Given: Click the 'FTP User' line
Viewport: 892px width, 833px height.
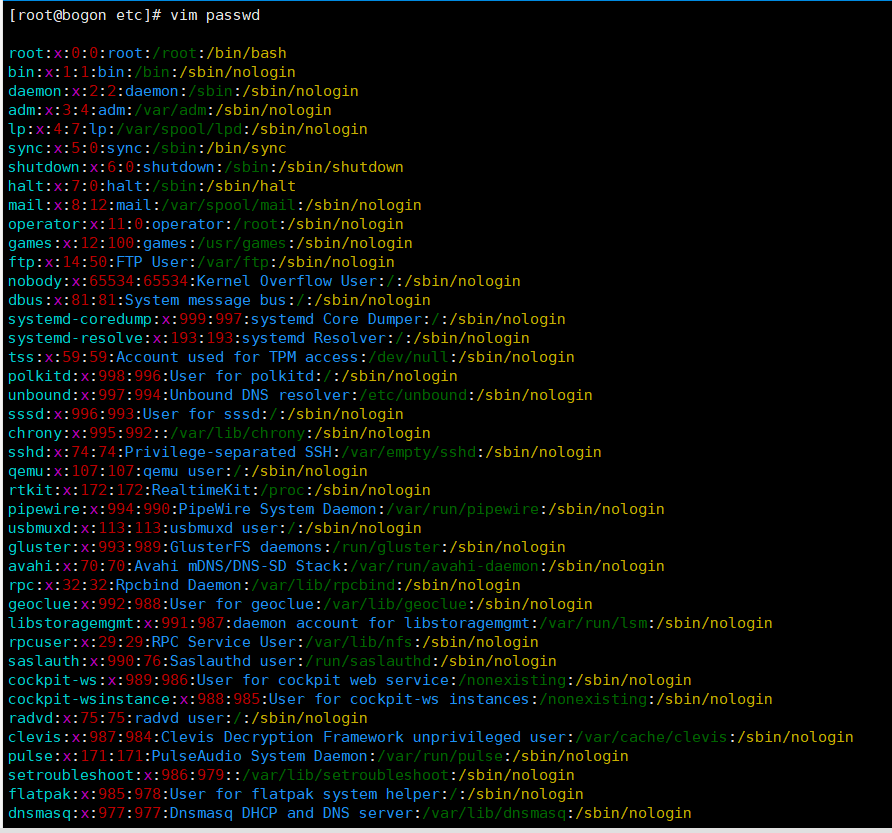Looking at the screenshot, I should pyautogui.click(x=201, y=262).
